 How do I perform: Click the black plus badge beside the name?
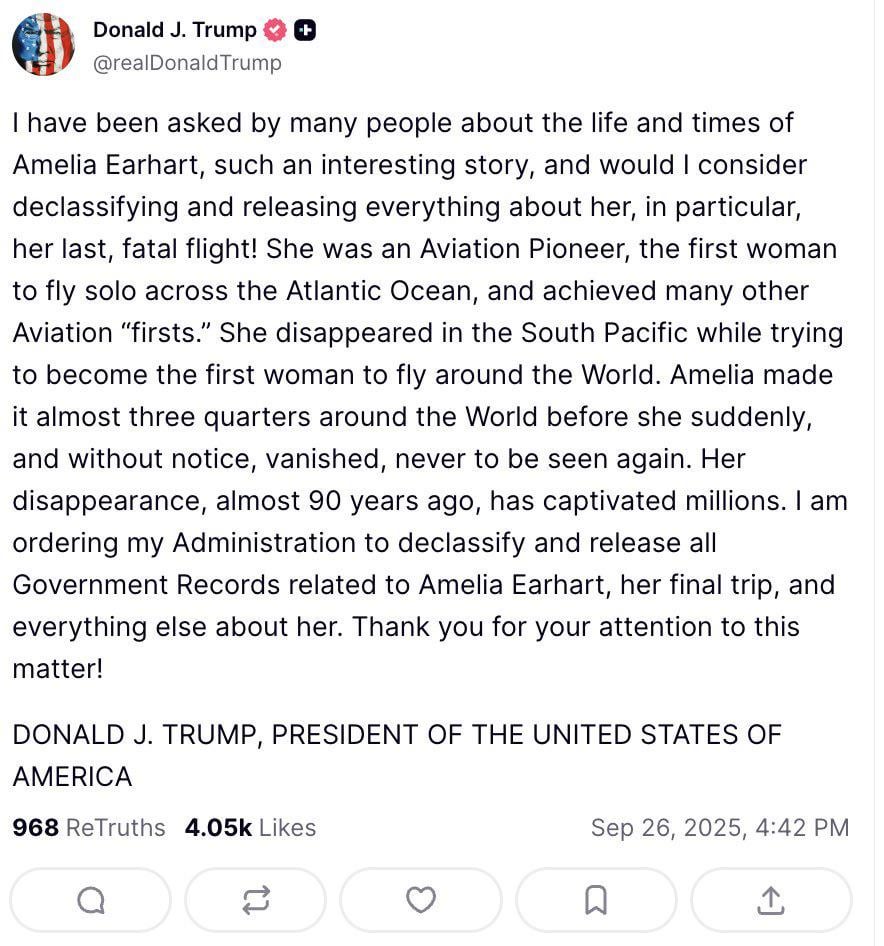[305, 30]
